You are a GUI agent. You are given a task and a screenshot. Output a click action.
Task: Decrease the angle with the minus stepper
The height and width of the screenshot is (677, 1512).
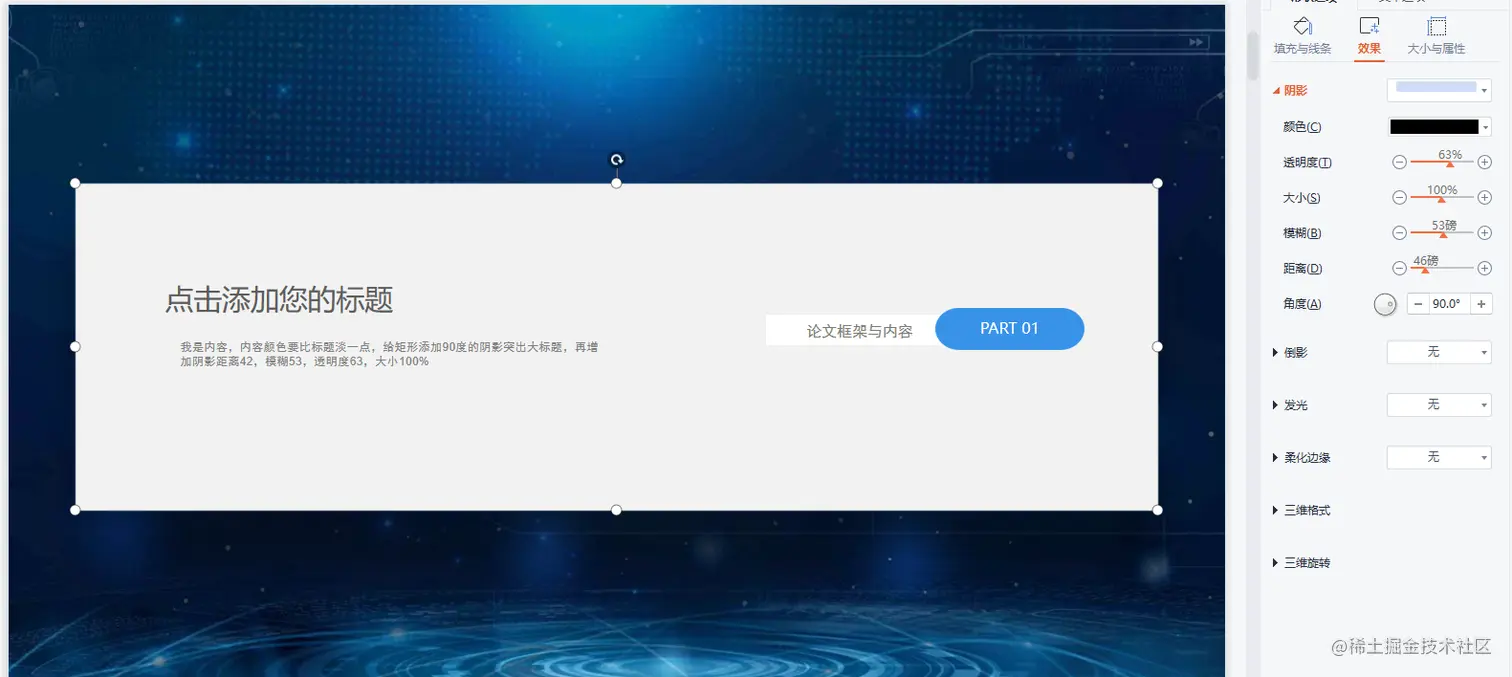tap(1418, 303)
